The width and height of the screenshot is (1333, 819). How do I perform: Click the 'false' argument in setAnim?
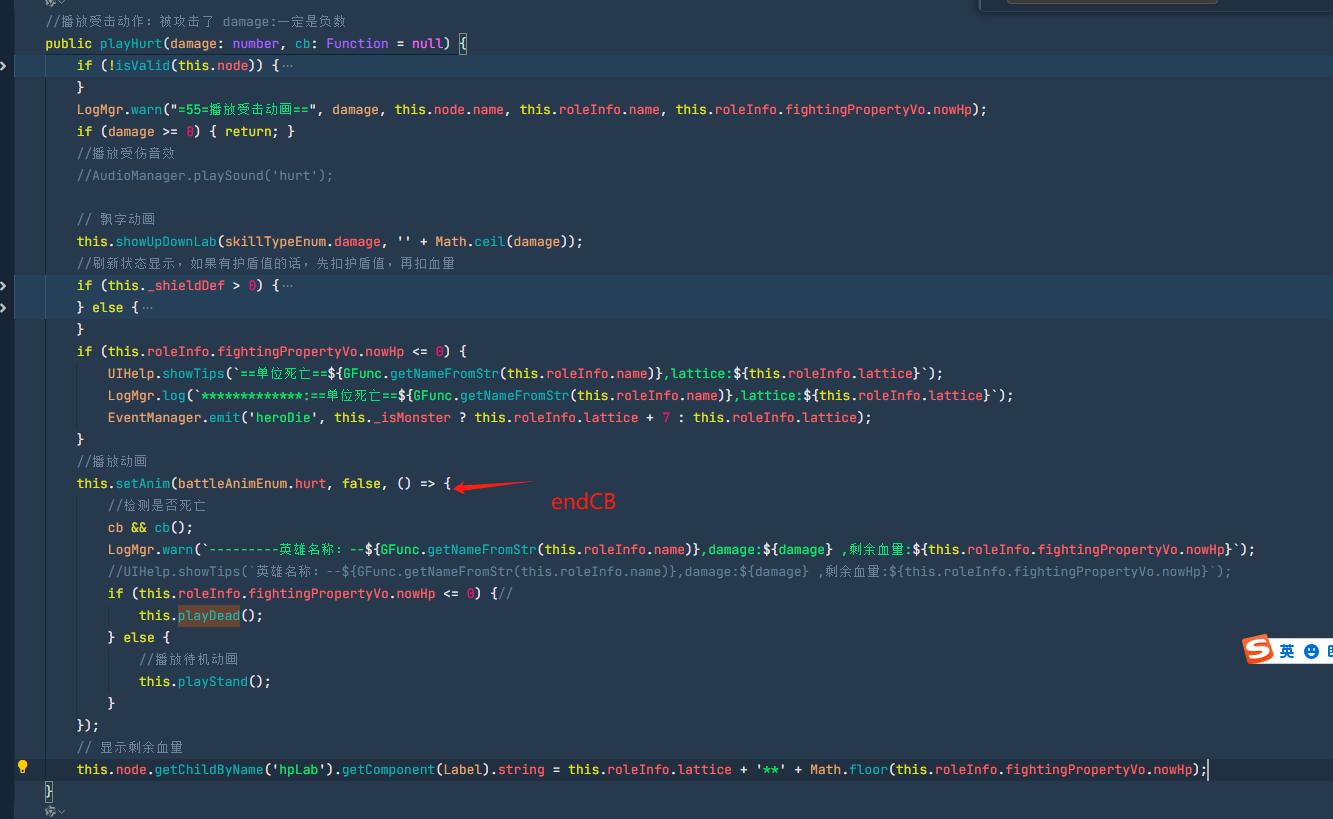point(361,484)
